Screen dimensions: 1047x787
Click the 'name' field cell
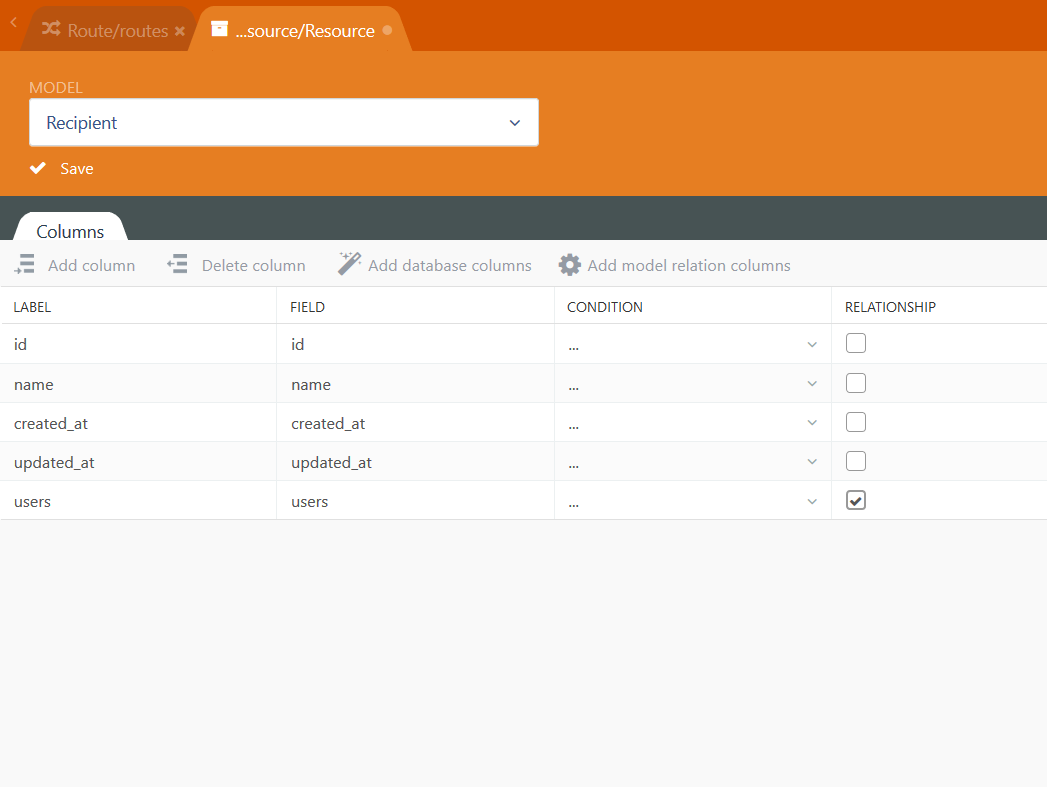(415, 384)
